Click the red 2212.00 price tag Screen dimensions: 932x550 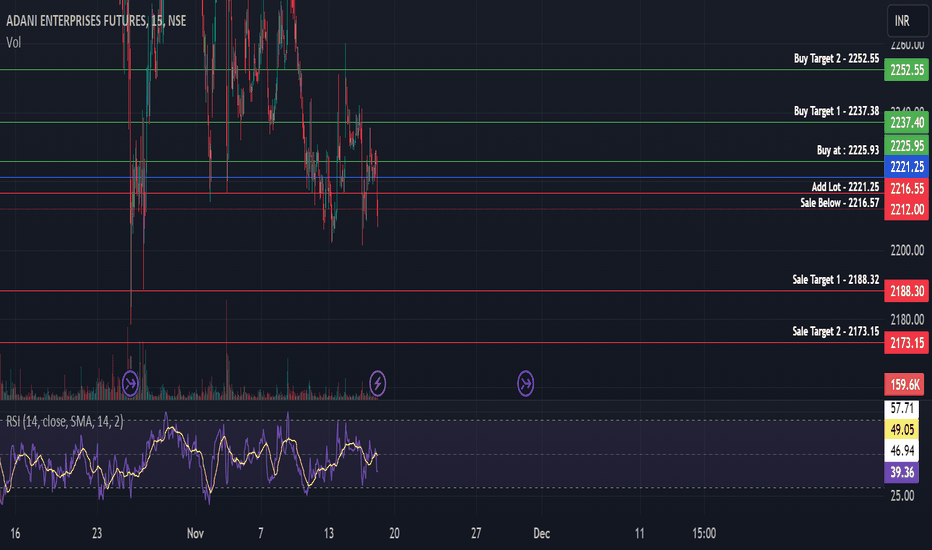(906, 209)
